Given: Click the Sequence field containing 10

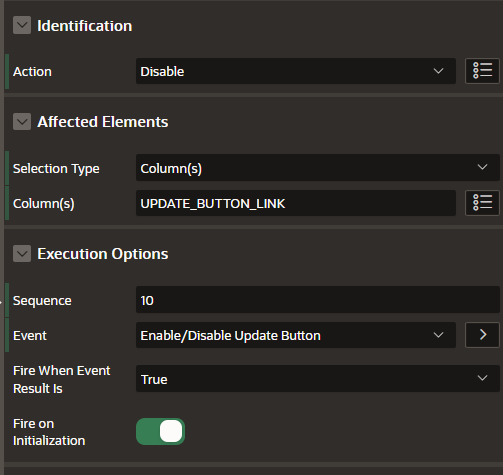Looking at the screenshot, I should click(318, 299).
